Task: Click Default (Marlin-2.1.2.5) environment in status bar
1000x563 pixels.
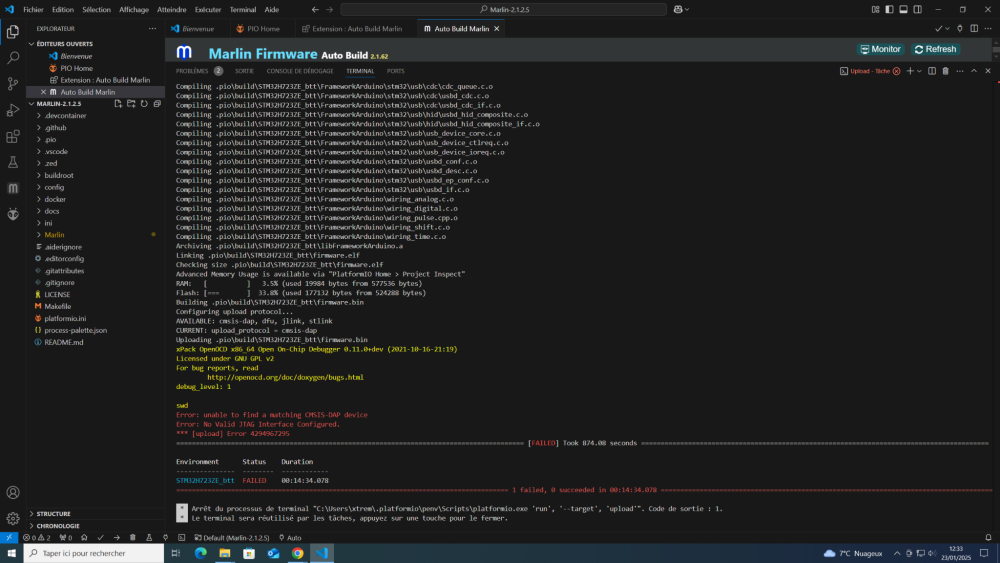Action: coord(232,537)
